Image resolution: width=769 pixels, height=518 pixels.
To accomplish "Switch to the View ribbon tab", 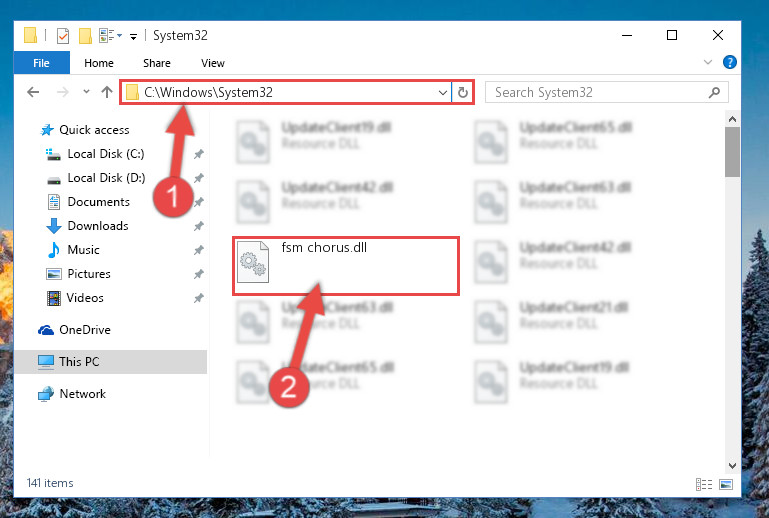I will click(213, 63).
